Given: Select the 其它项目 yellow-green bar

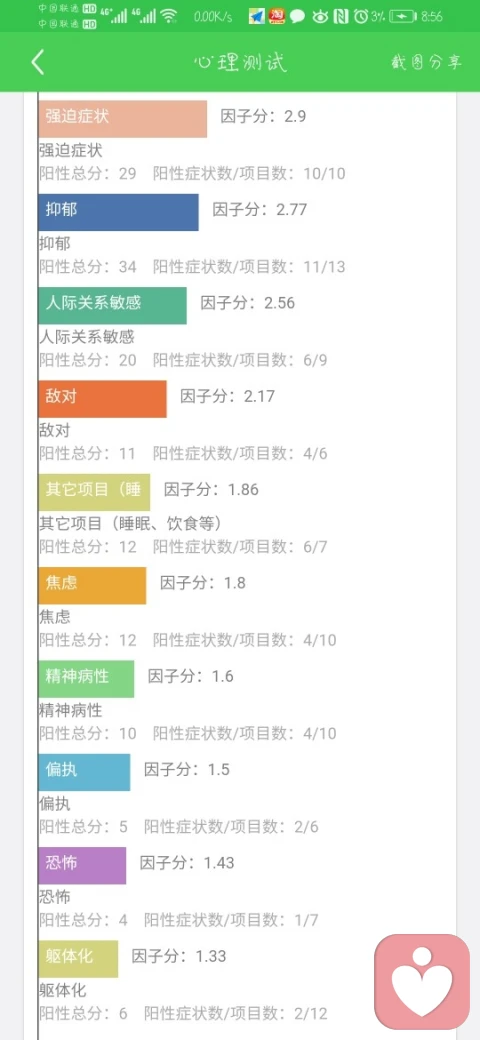Looking at the screenshot, I should (x=94, y=492).
